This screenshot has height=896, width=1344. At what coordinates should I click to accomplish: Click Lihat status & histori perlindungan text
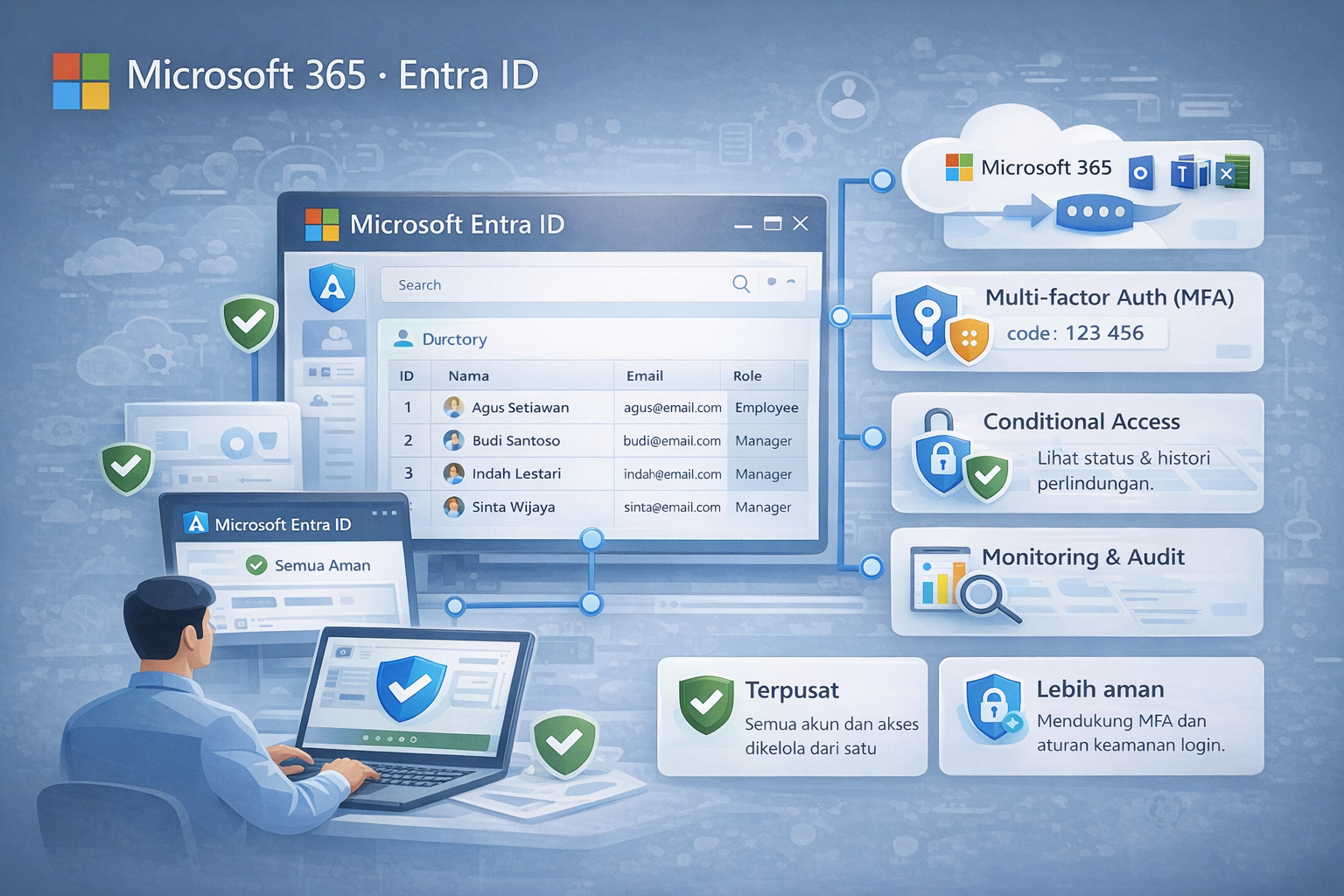click(x=1123, y=471)
